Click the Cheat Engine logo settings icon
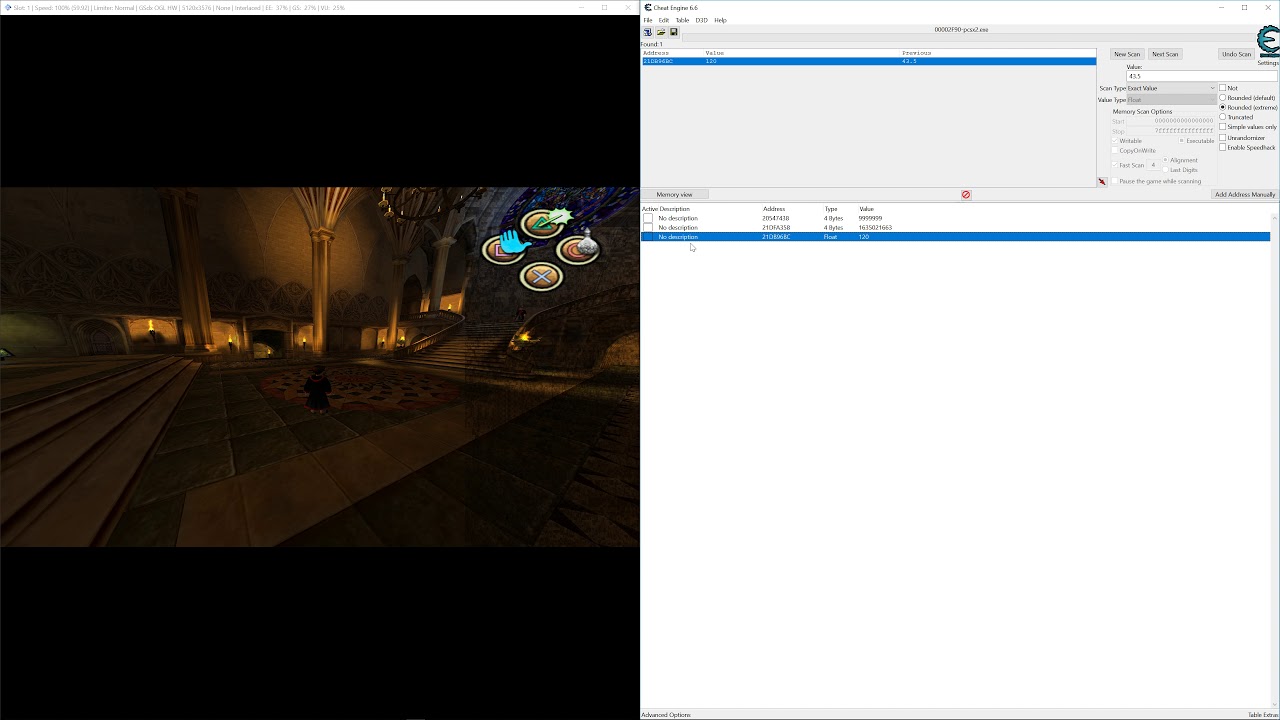The image size is (1280, 720). [x=1268, y=42]
